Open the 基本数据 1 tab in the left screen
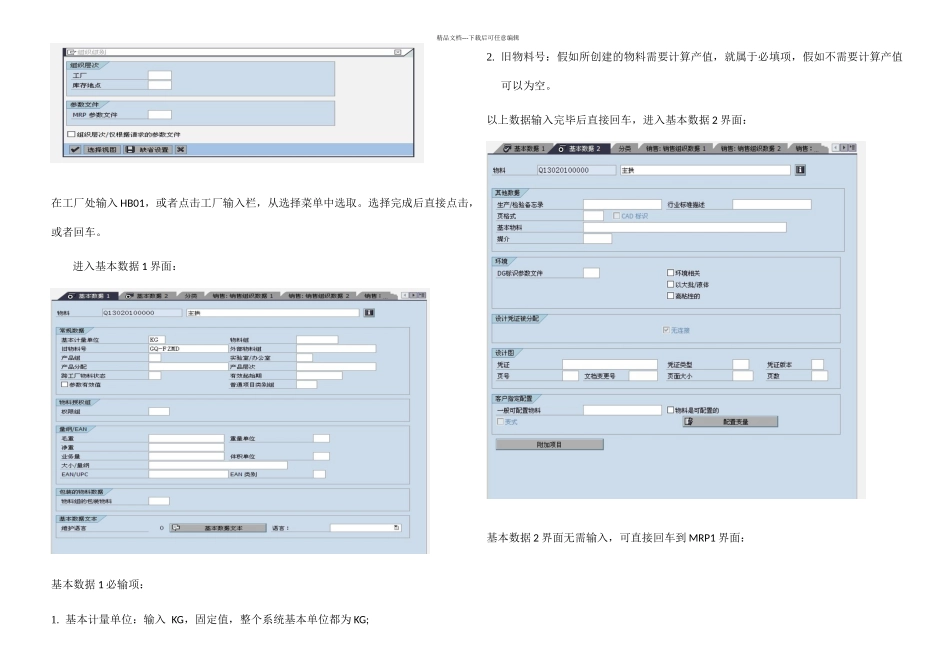This screenshot has height=672, width=950. [x=89, y=296]
